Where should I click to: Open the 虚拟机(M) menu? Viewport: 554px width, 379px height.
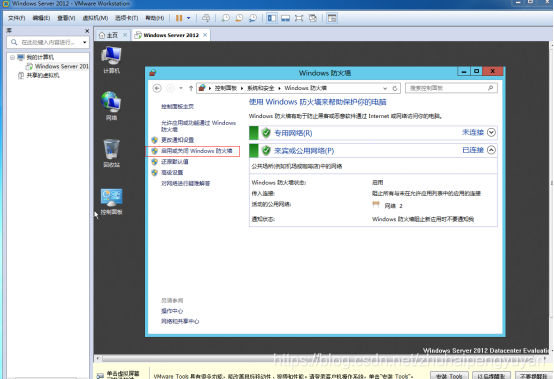click(x=95, y=18)
